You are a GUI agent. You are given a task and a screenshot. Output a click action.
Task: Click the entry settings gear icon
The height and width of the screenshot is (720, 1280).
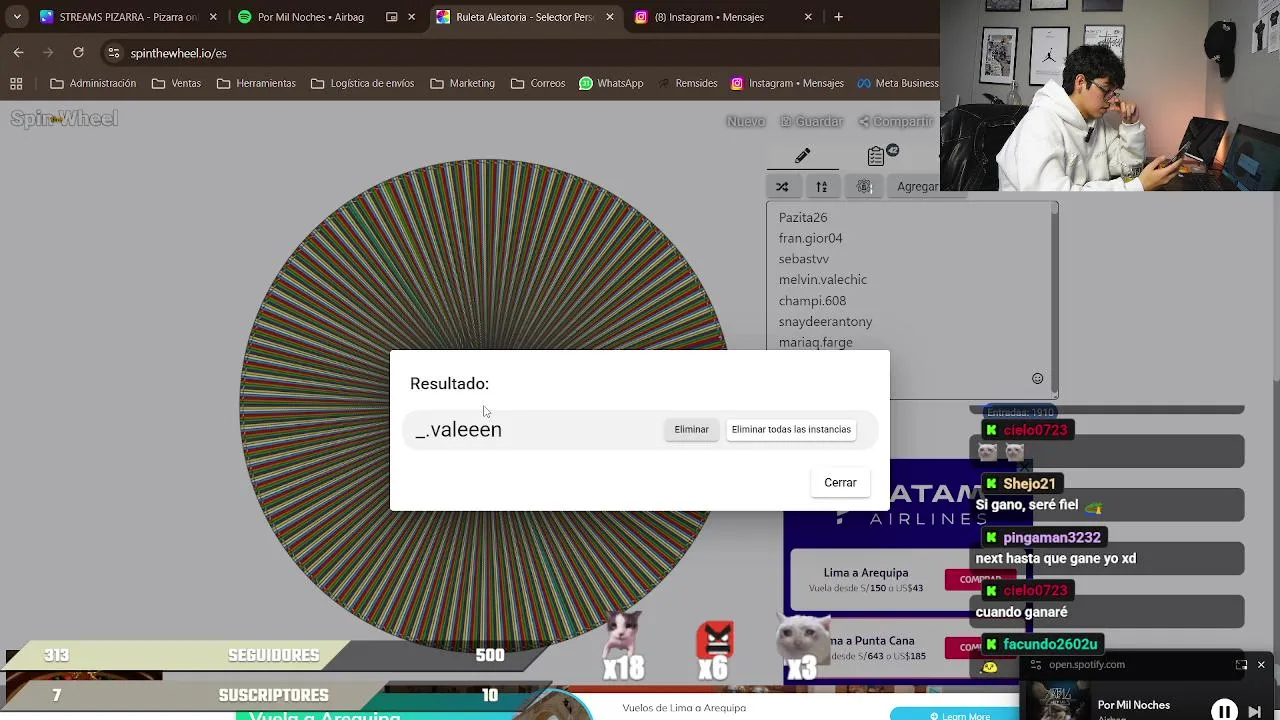pyautogui.click(x=864, y=186)
